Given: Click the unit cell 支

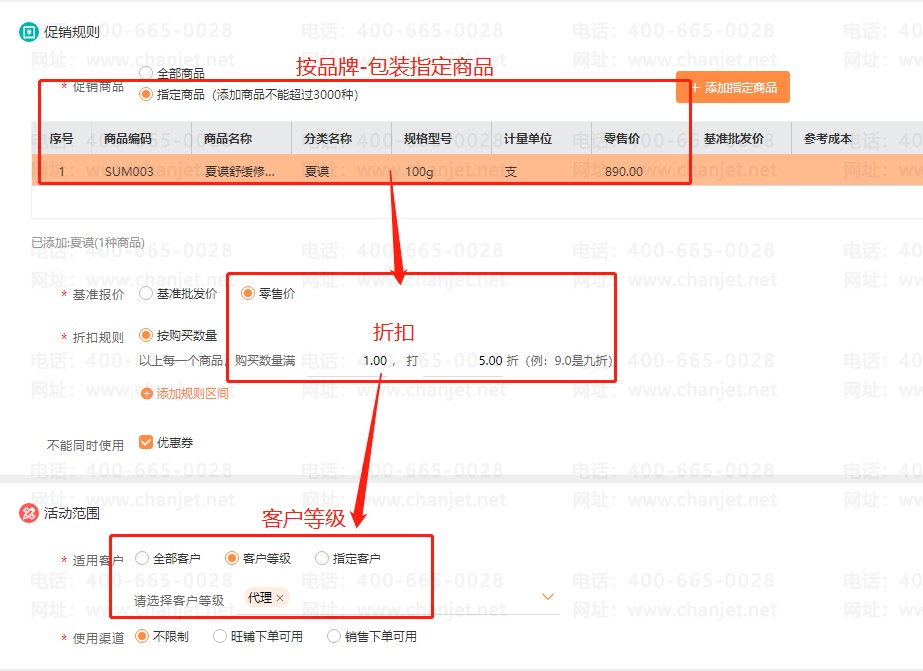Looking at the screenshot, I should (542, 171).
